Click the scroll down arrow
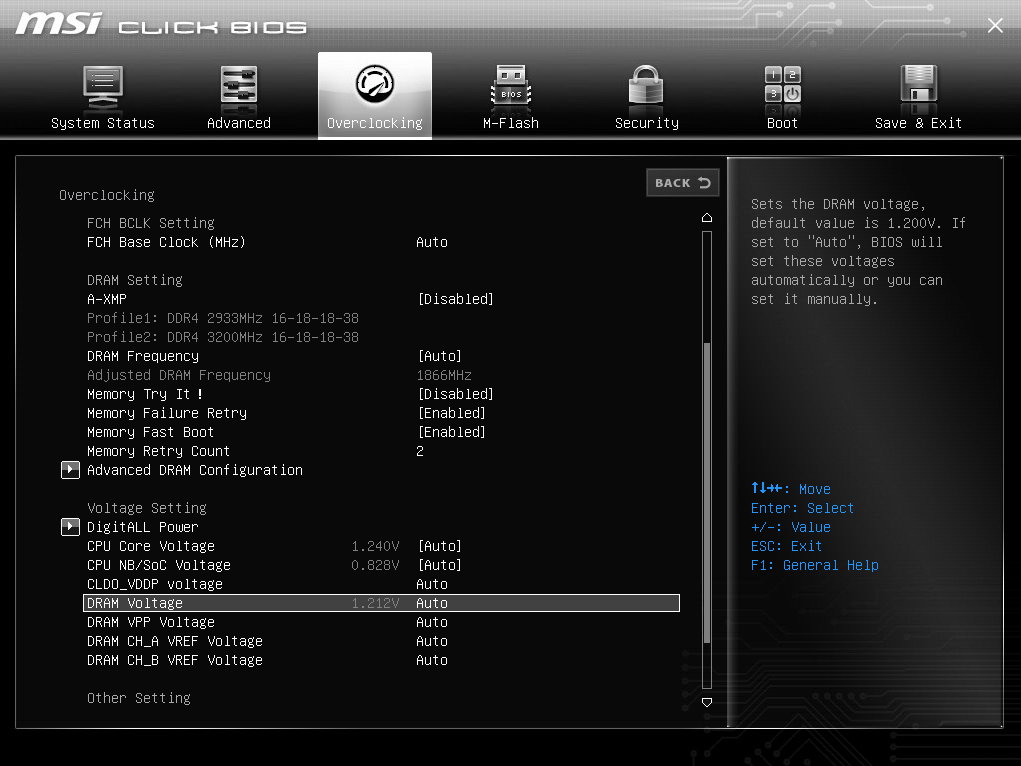1021x766 pixels. coord(707,702)
